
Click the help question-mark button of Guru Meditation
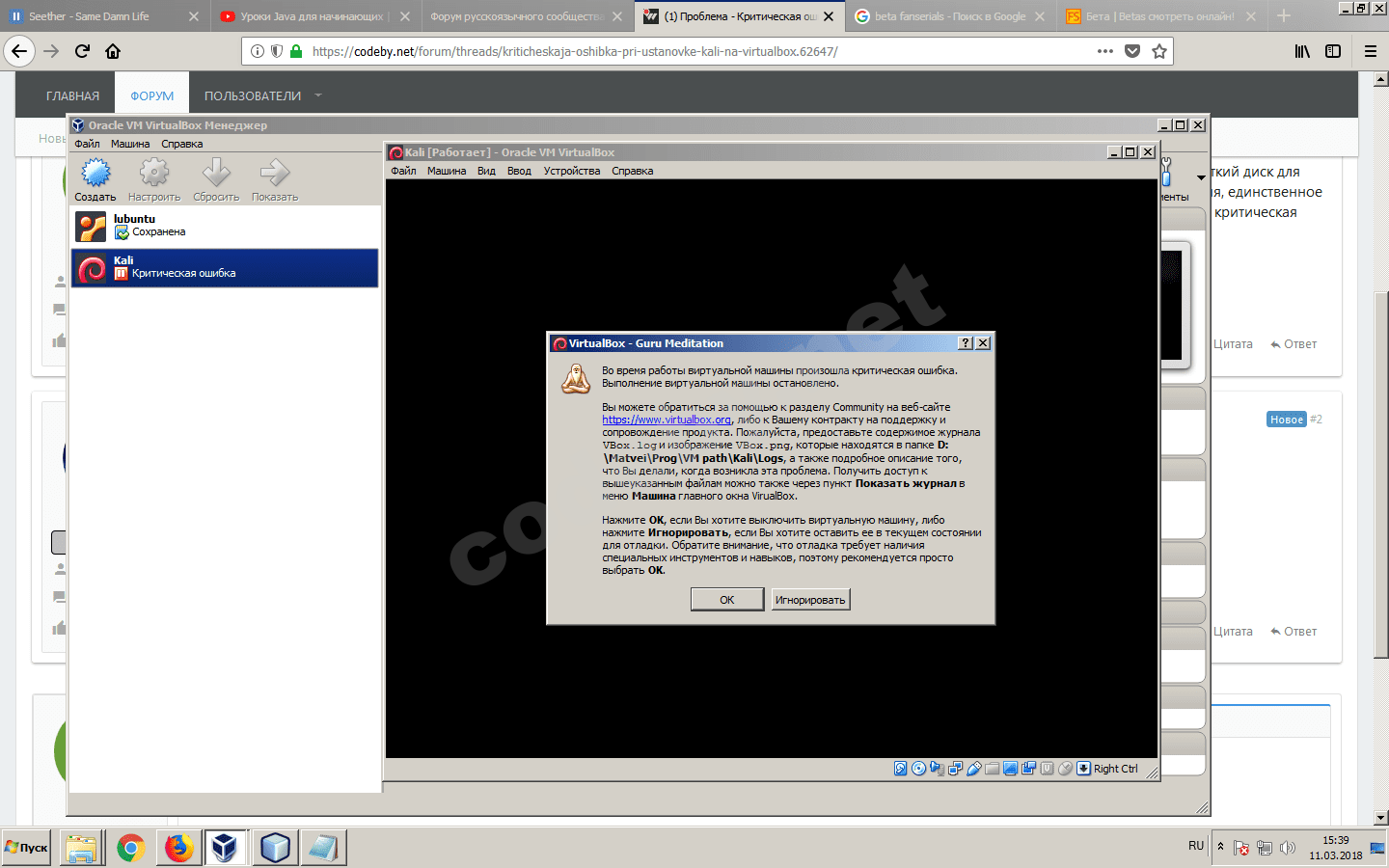click(x=966, y=343)
